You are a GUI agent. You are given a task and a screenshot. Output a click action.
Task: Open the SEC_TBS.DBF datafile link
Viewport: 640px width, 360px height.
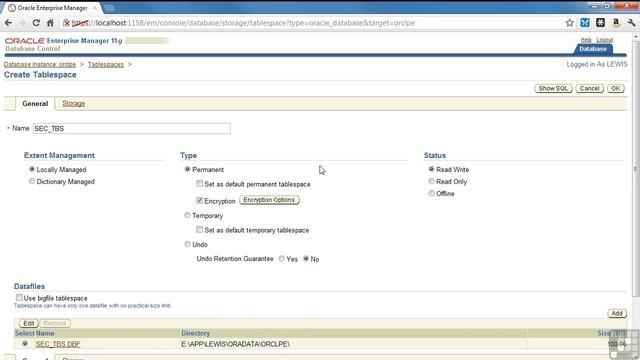(x=58, y=344)
